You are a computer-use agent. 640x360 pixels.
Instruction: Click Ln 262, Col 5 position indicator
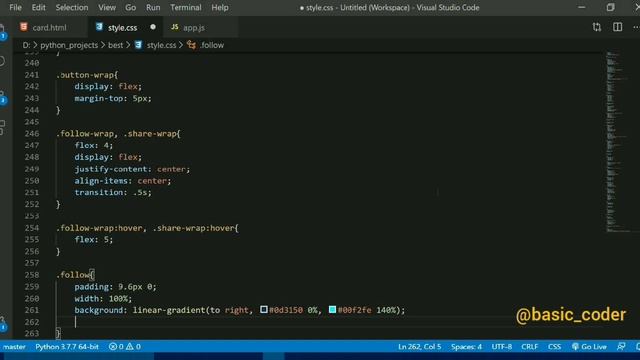click(420, 347)
